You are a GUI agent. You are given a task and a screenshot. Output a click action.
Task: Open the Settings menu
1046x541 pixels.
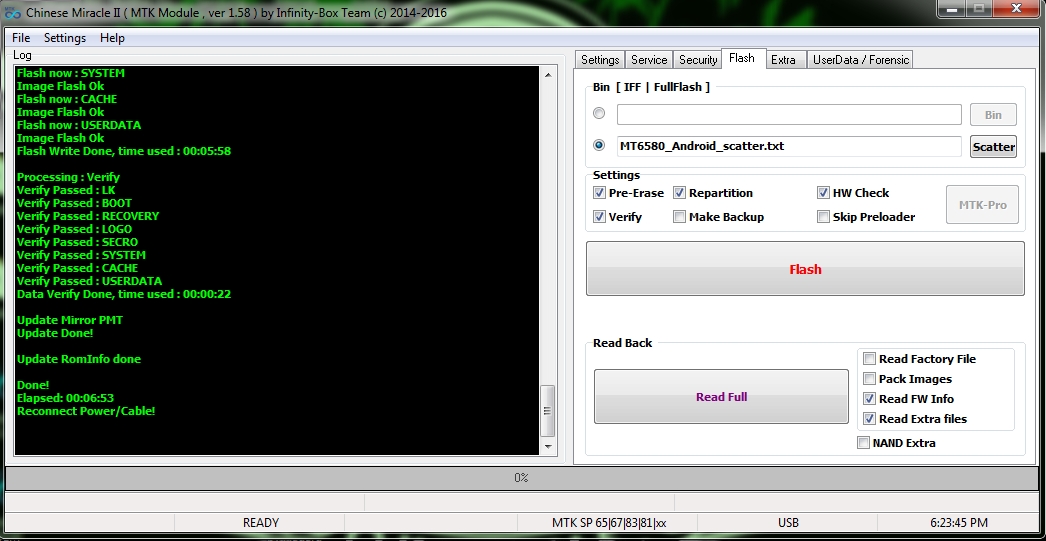pyautogui.click(x=65, y=38)
